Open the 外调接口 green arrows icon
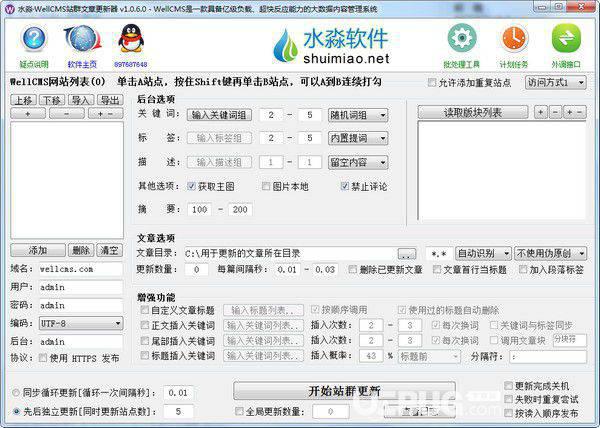The height and width of the screenshot is (428, 600). pos(566,38)
